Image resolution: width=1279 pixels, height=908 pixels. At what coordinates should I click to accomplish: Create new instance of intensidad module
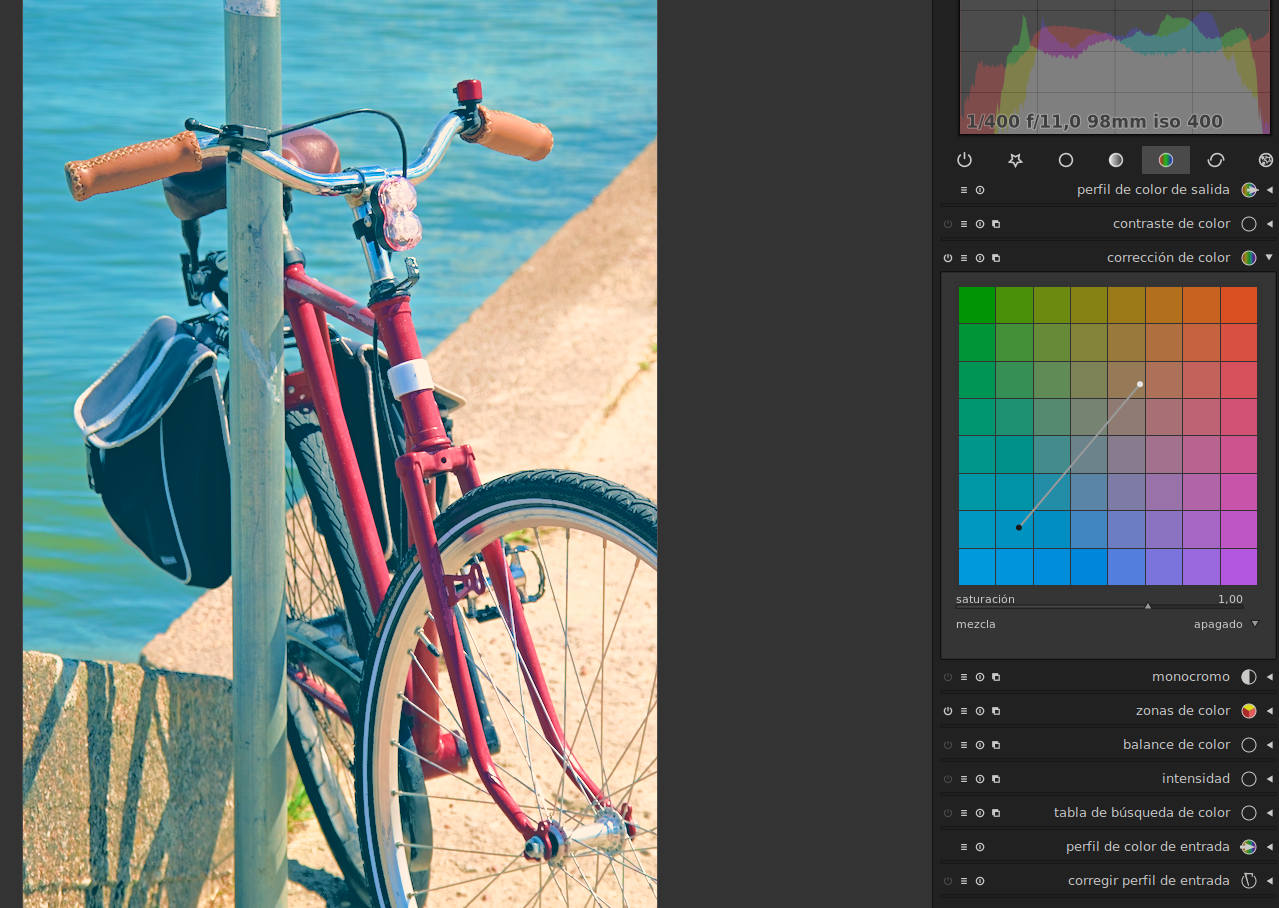[996, 779]
